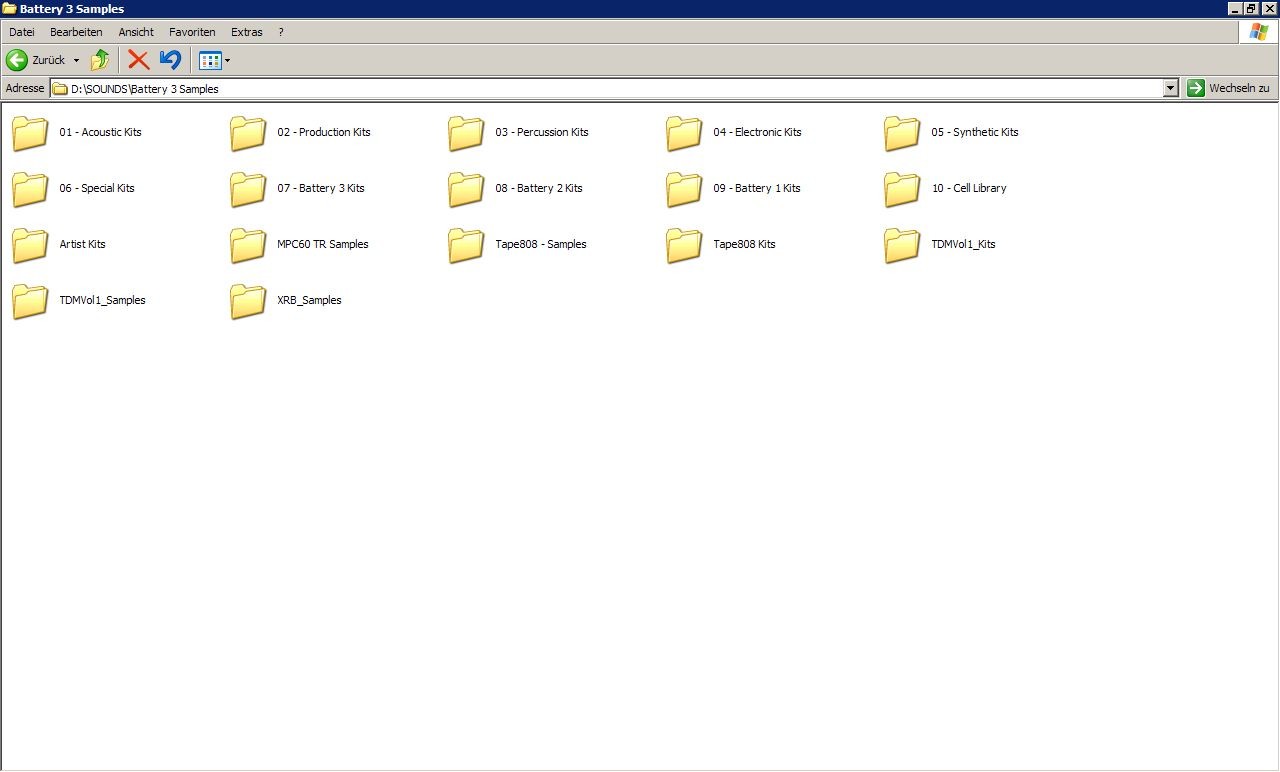Select the 02 - Production Kits folder icon
The image size is (1280, 772).
248,132
